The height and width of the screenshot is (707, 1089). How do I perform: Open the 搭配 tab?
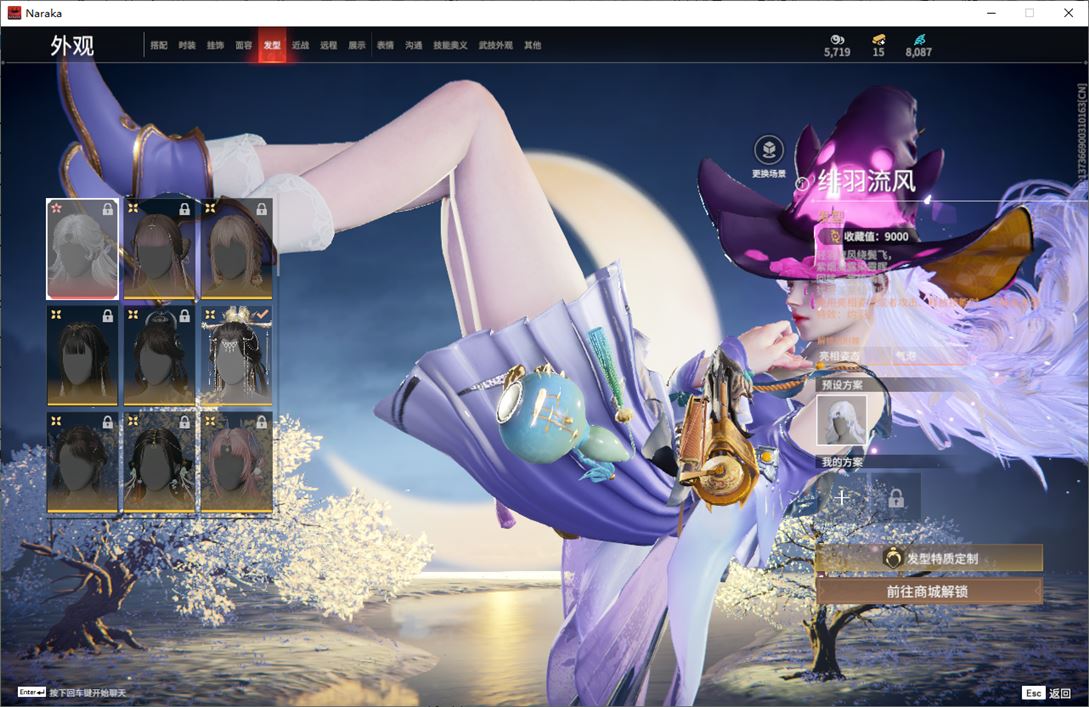coord(159,45)
